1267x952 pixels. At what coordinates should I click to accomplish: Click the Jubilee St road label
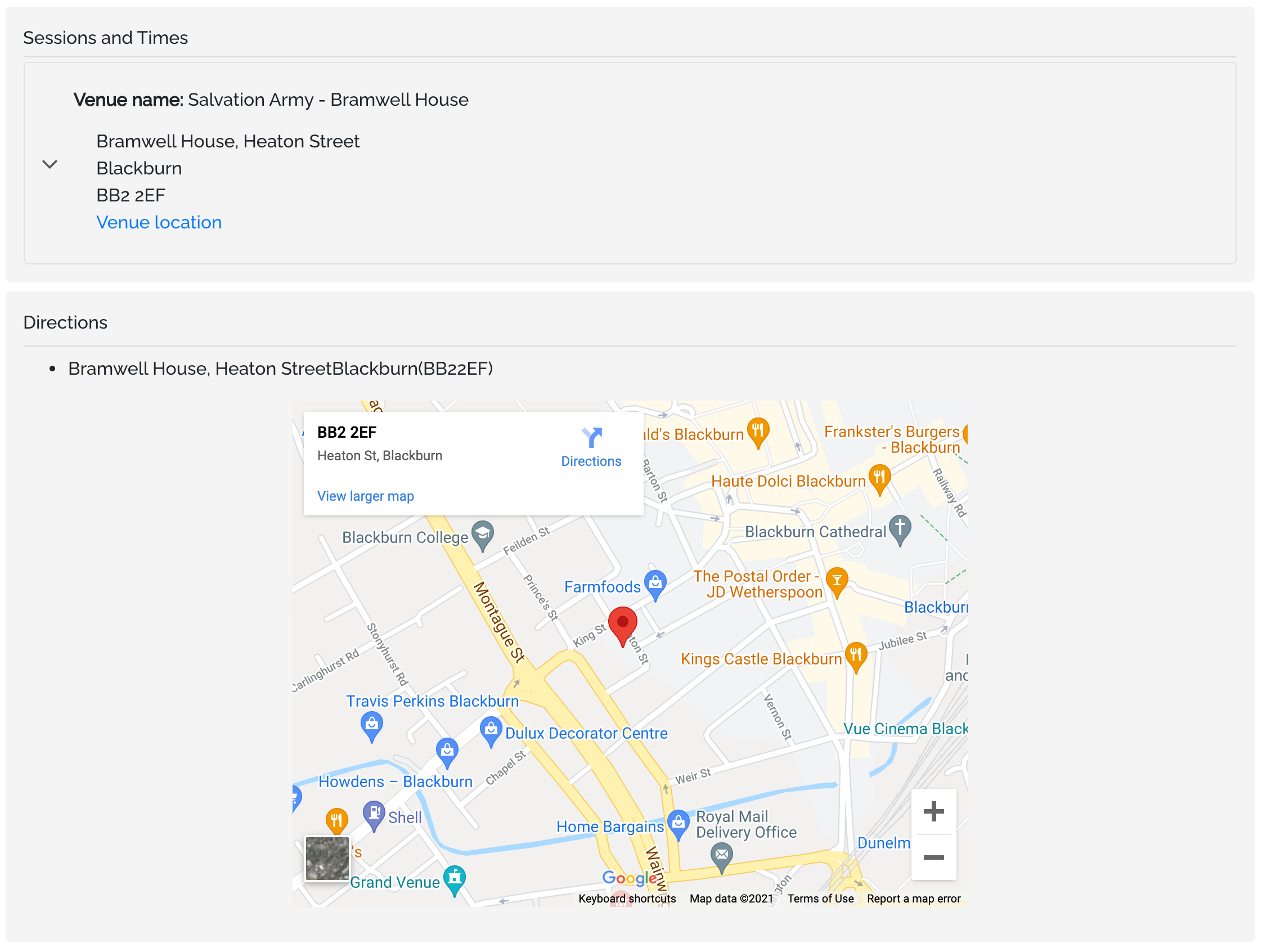coord(902,640)
